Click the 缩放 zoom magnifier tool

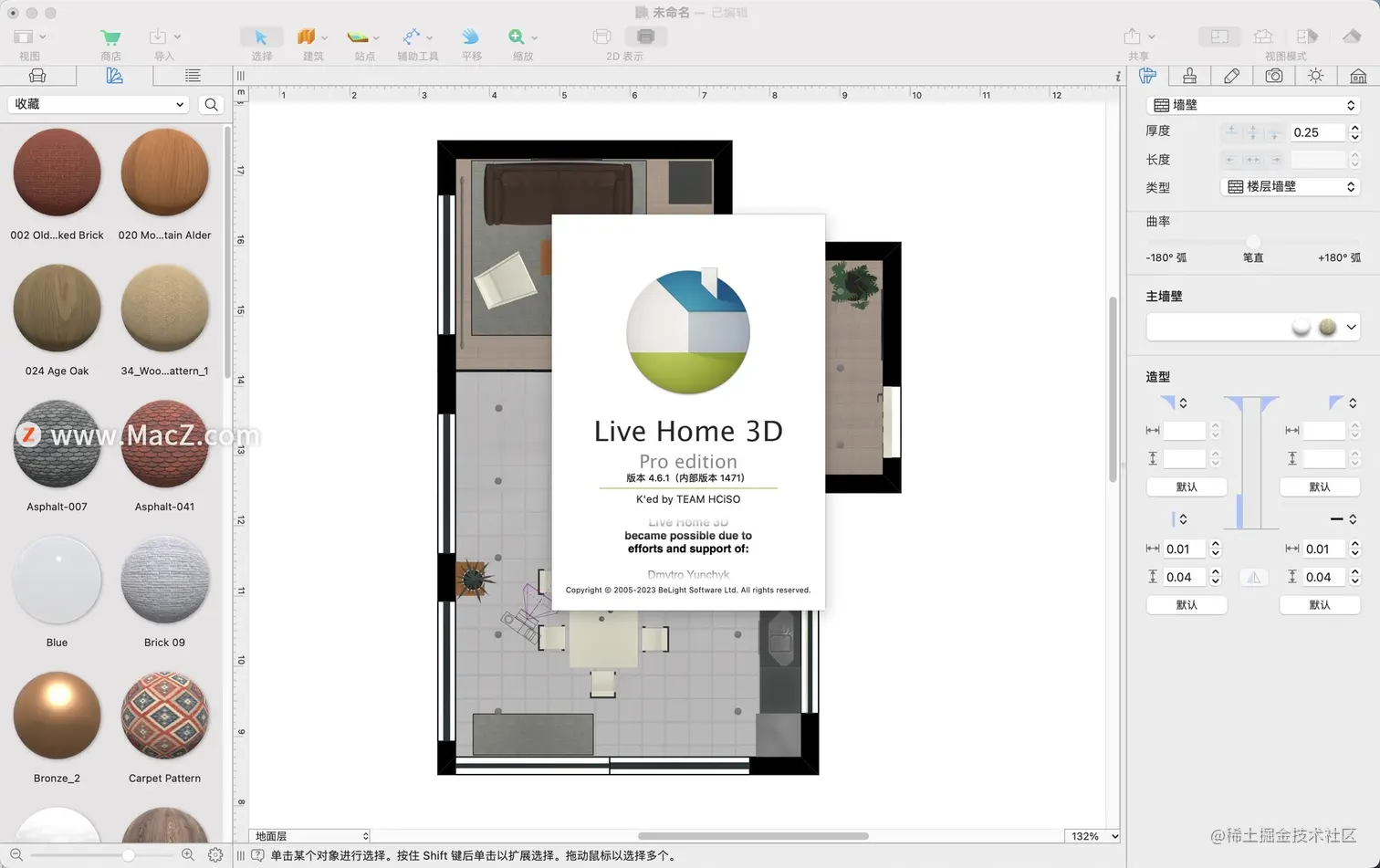pyautogui.click(x=517, y=37)
